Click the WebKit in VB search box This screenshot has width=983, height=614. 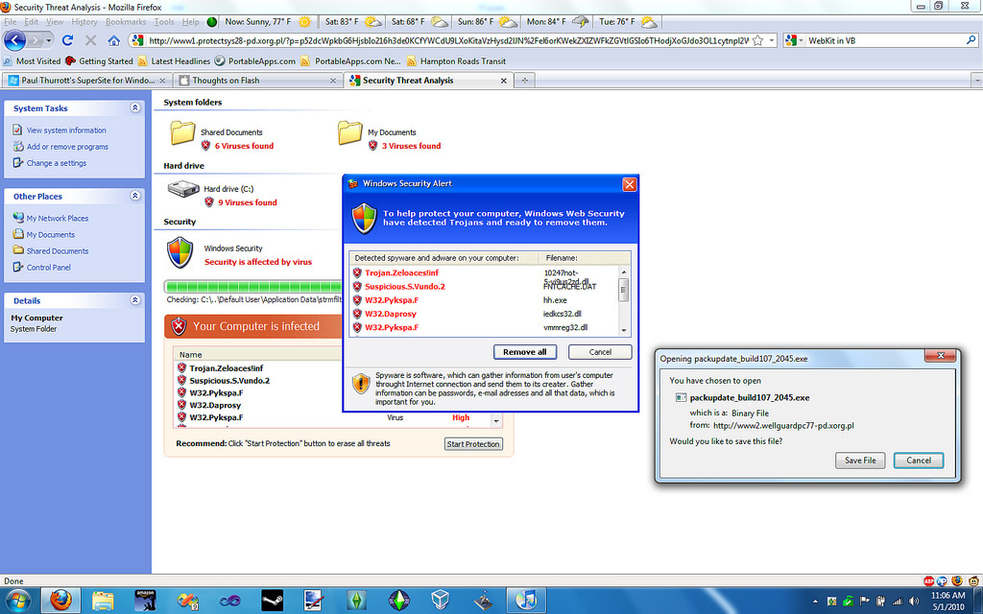(885, 40)
